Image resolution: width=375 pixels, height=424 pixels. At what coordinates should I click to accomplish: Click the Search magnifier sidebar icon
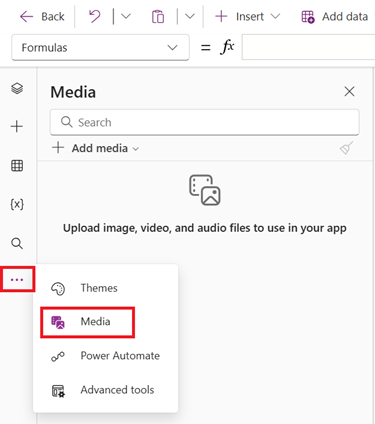17,244
